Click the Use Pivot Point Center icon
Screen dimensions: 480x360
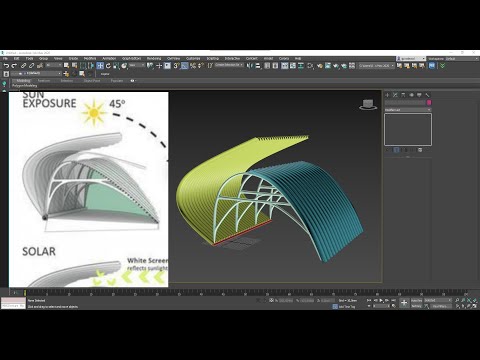(150, 66)
